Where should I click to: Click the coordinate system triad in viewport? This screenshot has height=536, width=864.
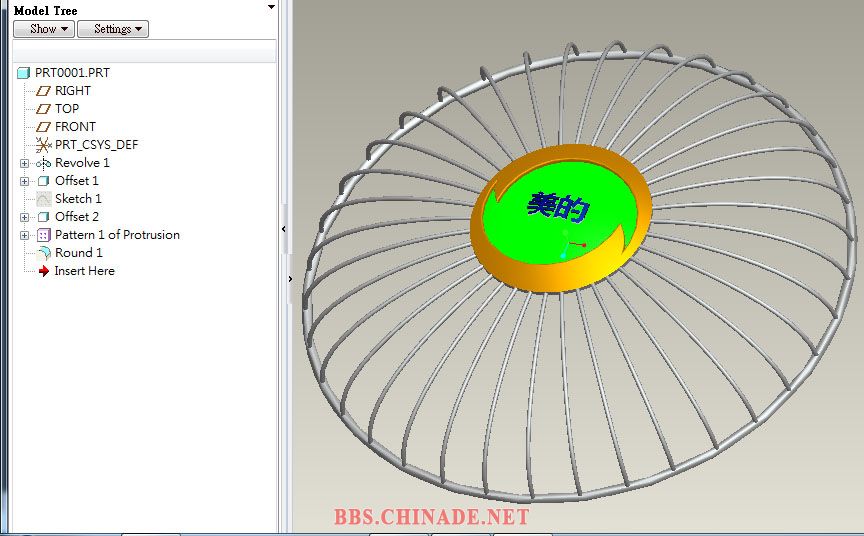[x=572, y=245]
